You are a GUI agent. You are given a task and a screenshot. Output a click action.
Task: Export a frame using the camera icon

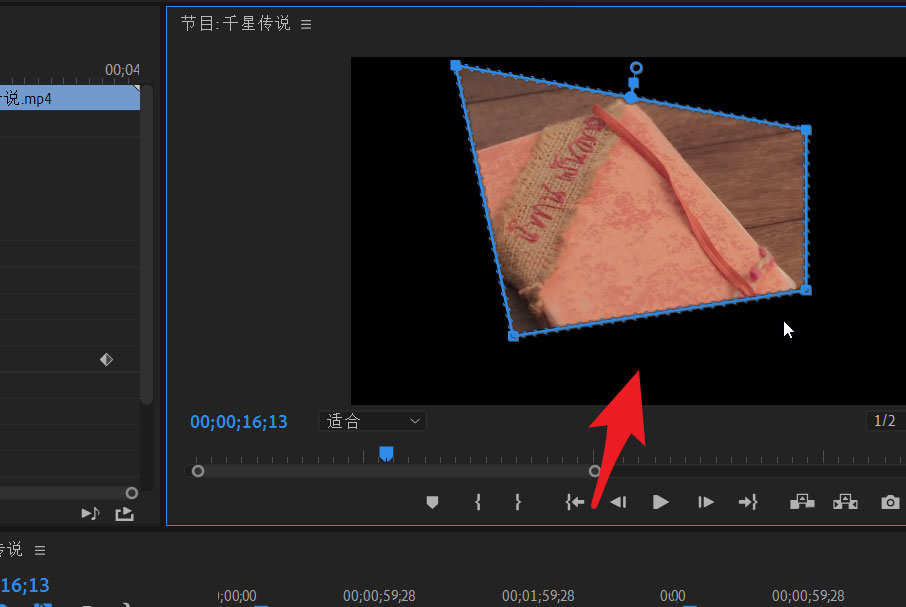pyautogui.click(x=890, y=502)
